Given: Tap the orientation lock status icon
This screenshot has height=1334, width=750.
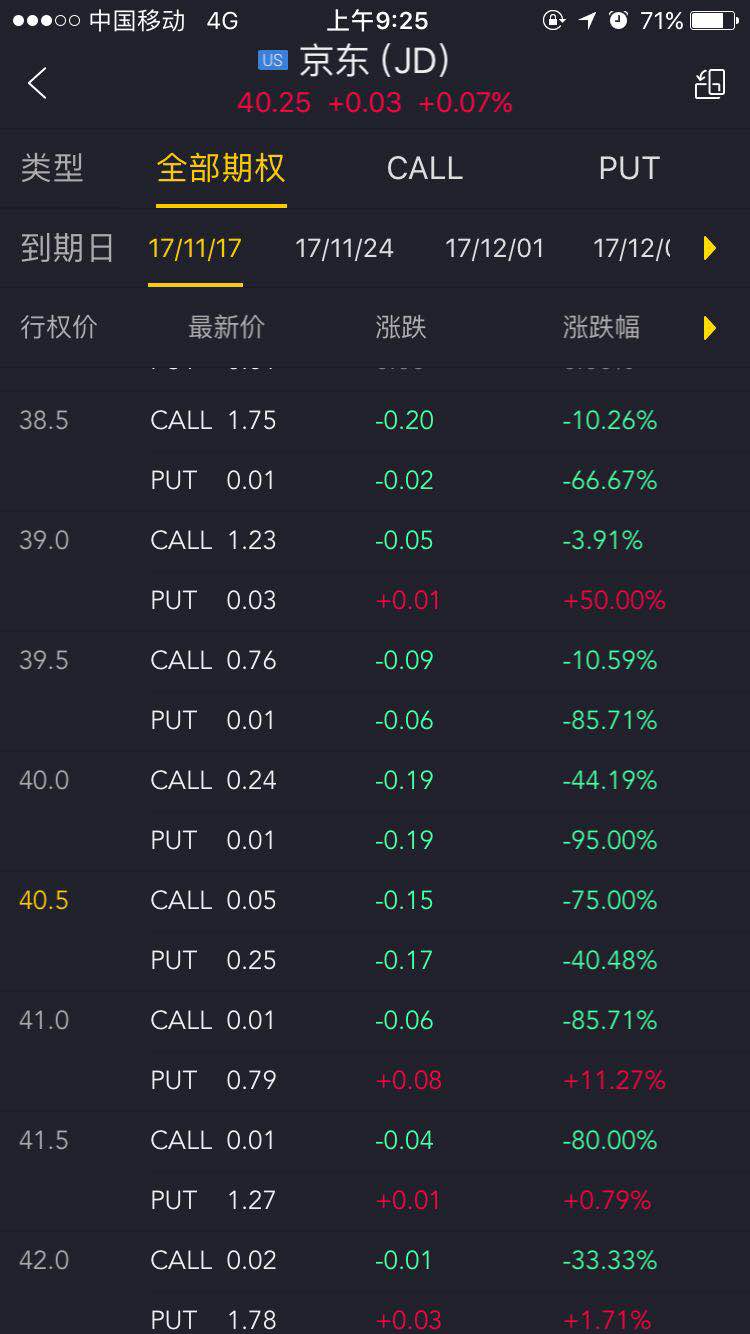Looking at the screenshot, I should pos(553,20).
